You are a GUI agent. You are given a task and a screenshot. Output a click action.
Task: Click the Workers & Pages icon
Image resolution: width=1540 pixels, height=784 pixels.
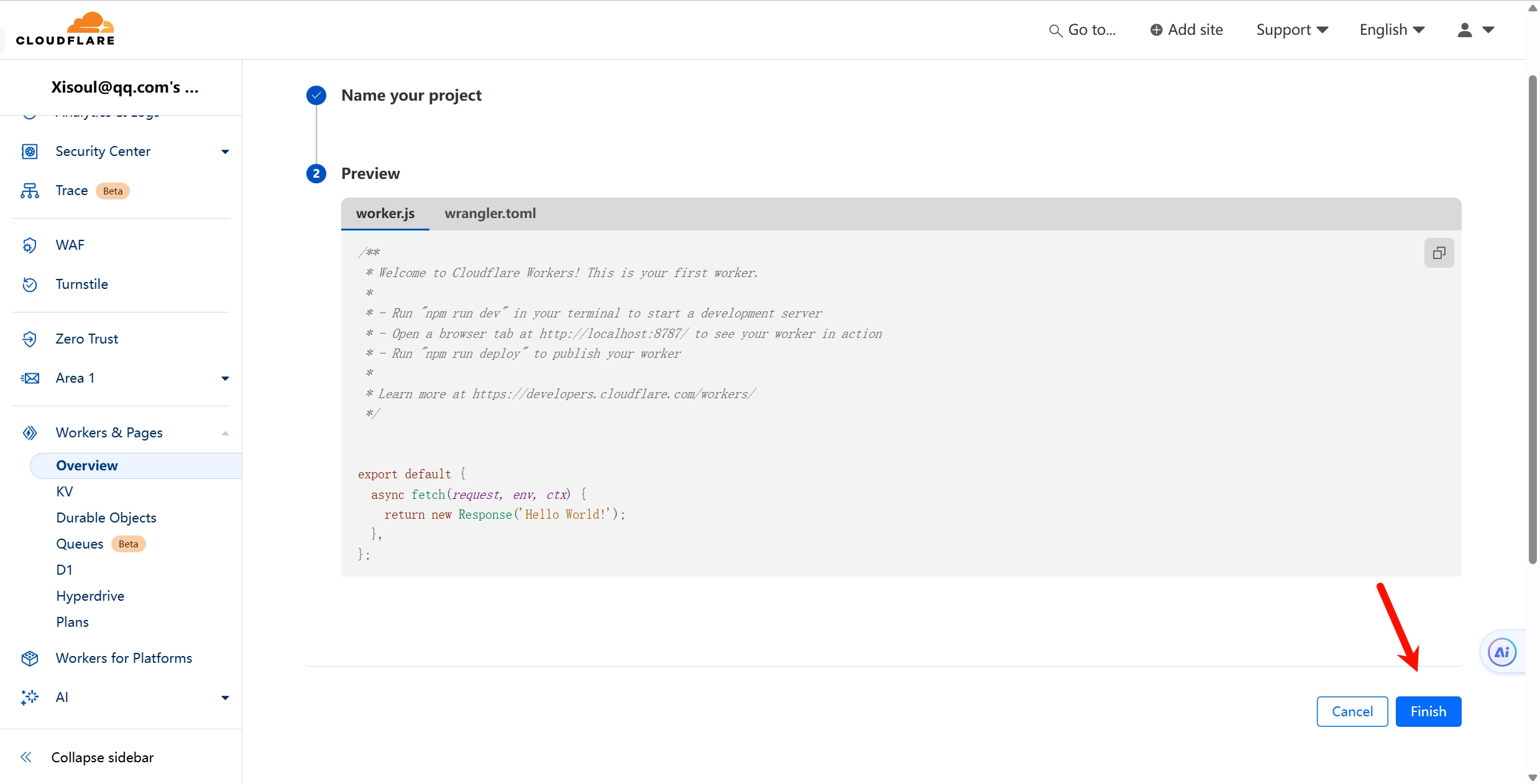(x=30, y=432)
